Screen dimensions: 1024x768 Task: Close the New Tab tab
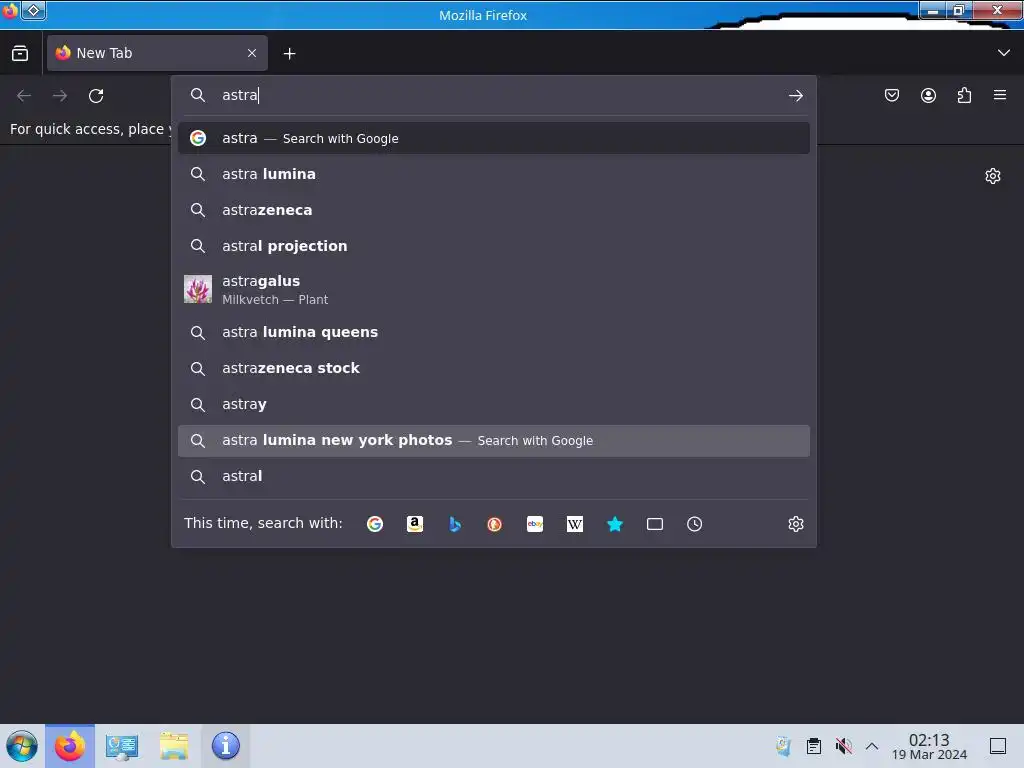(x=252, y=53)
